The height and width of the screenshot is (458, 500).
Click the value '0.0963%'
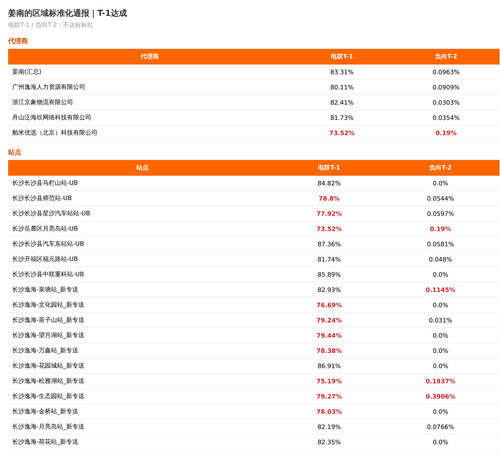tap(446, 72)
